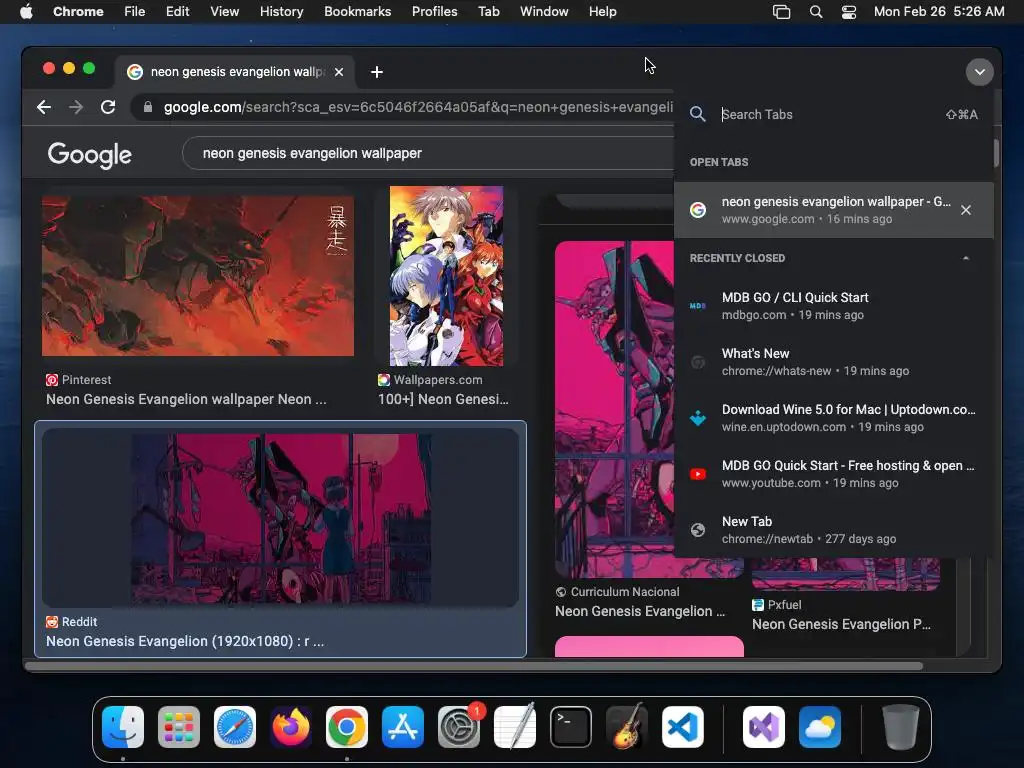
Task: Open the Help menu
Action: 602,12
